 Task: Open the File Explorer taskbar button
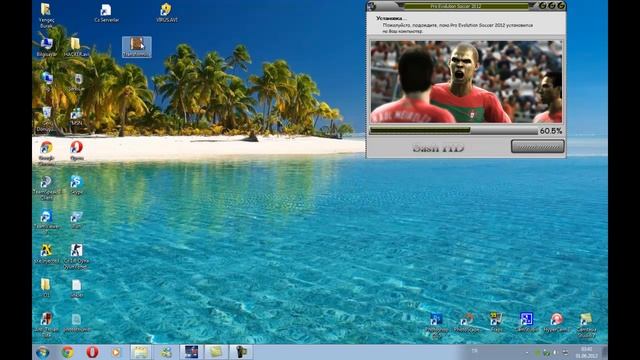[x=141, y=352]
